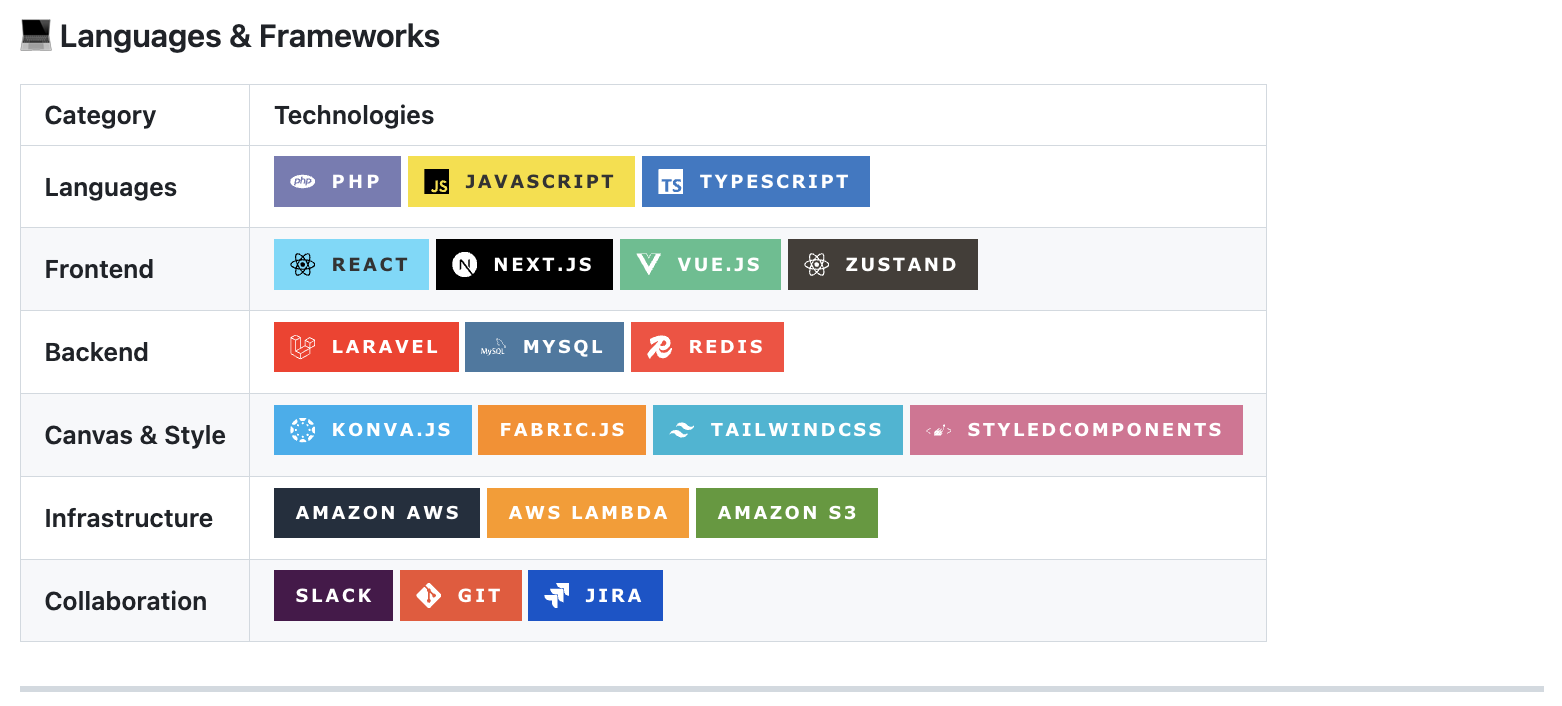Click the React atom icon
The image size is (1562, 706).
pyautogui.click(x=302, y=265)
